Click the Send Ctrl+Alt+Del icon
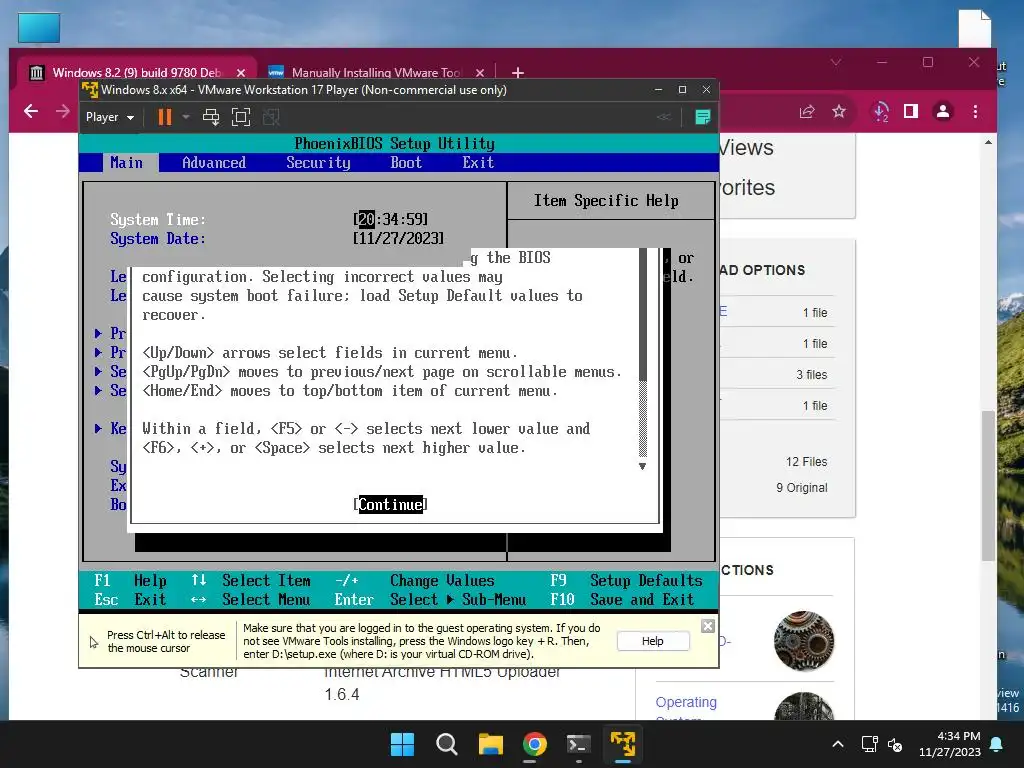The image size is (1024, 768). (211, 117)
